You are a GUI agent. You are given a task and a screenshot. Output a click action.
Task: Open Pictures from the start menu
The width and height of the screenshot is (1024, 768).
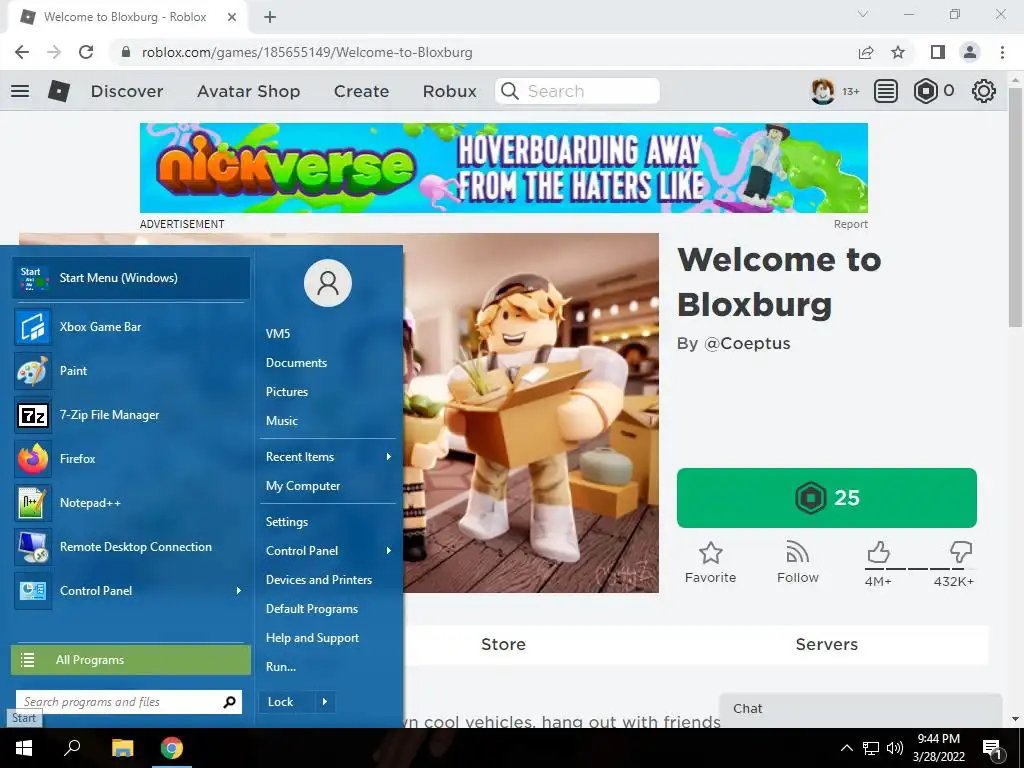[287, 392]
